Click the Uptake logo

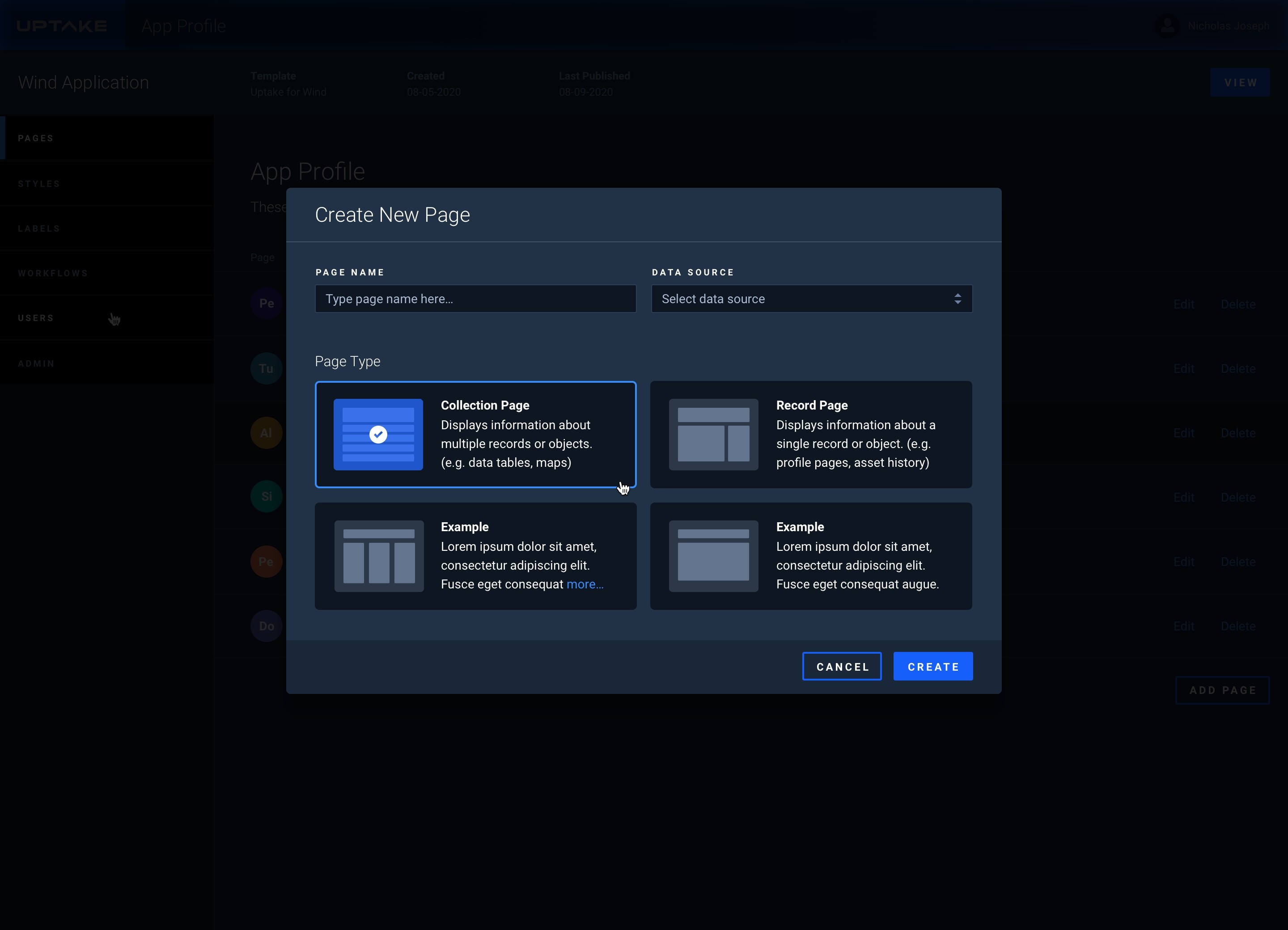pyautogui.click(x=62, y=26)
